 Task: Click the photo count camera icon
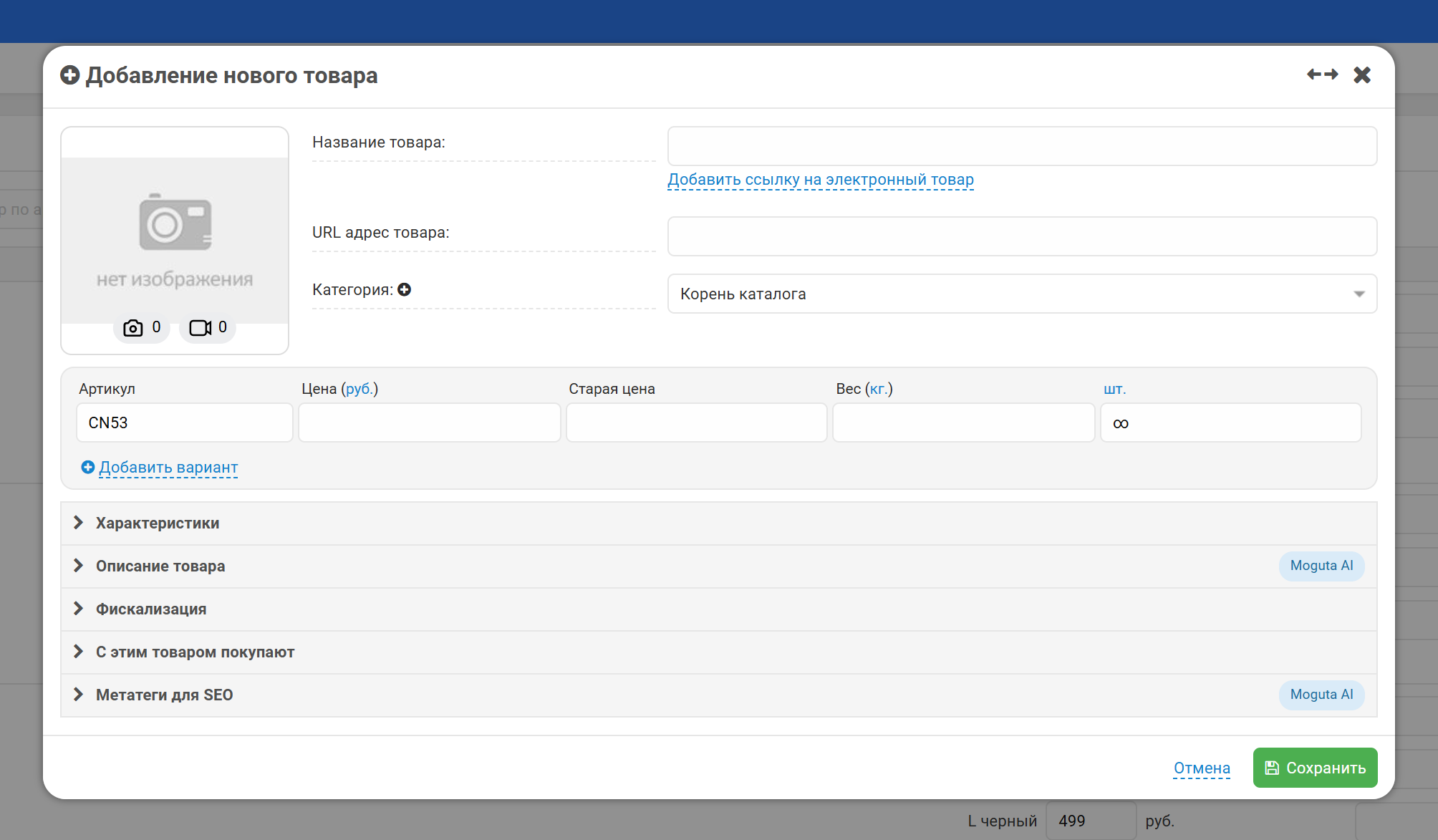pyautogui.click(x=133, y=328)
